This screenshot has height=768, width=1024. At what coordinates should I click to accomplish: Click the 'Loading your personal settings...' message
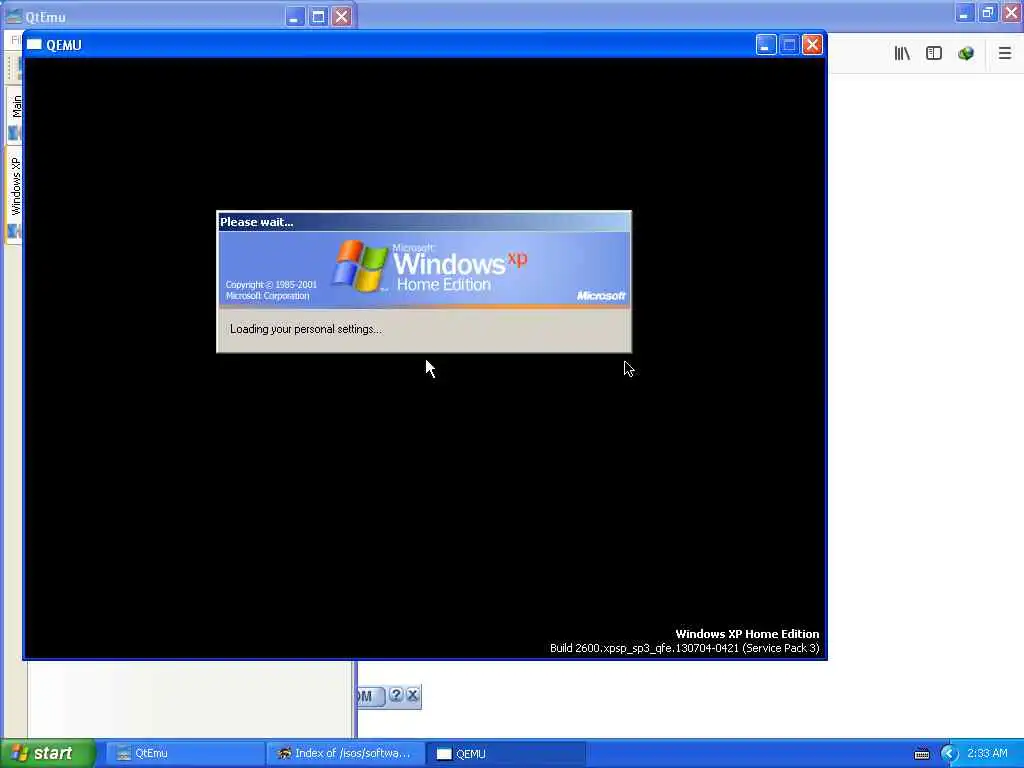pos(306,329)
